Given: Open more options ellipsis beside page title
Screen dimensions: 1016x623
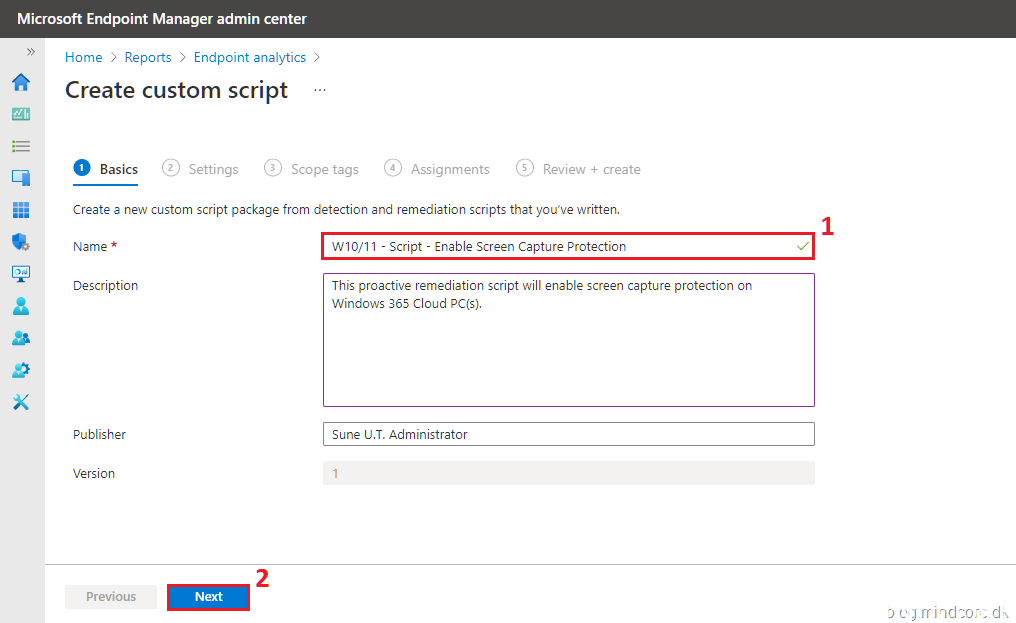Looking at the screenshot, I should tap(320, 90).
